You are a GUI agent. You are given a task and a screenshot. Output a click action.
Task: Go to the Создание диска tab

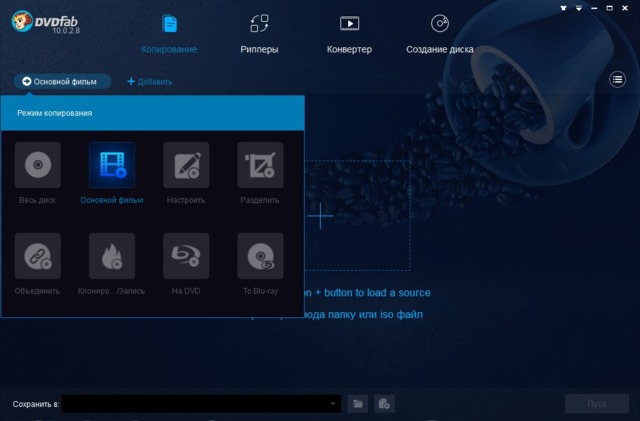pyautogui.click(x=440, y=33)
